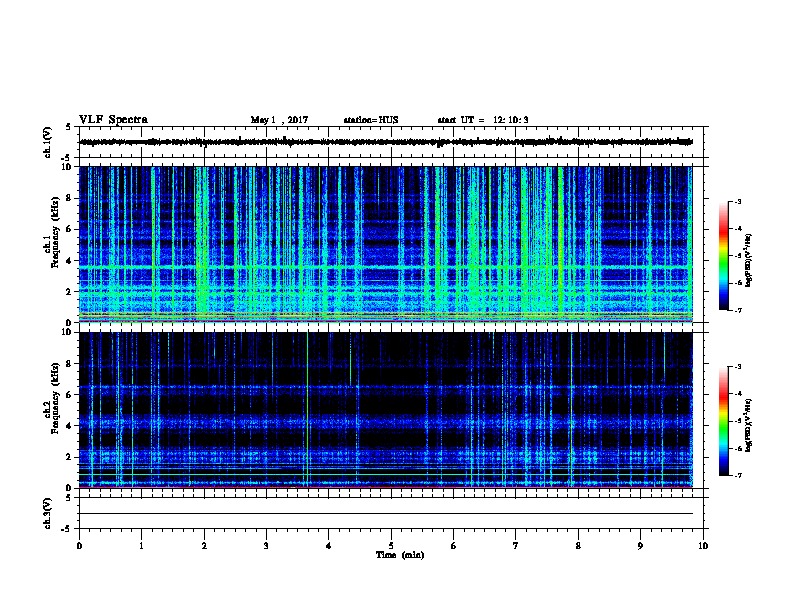
Task: Click the ch.1(V) waveform axis label
Action: [47, 142]
